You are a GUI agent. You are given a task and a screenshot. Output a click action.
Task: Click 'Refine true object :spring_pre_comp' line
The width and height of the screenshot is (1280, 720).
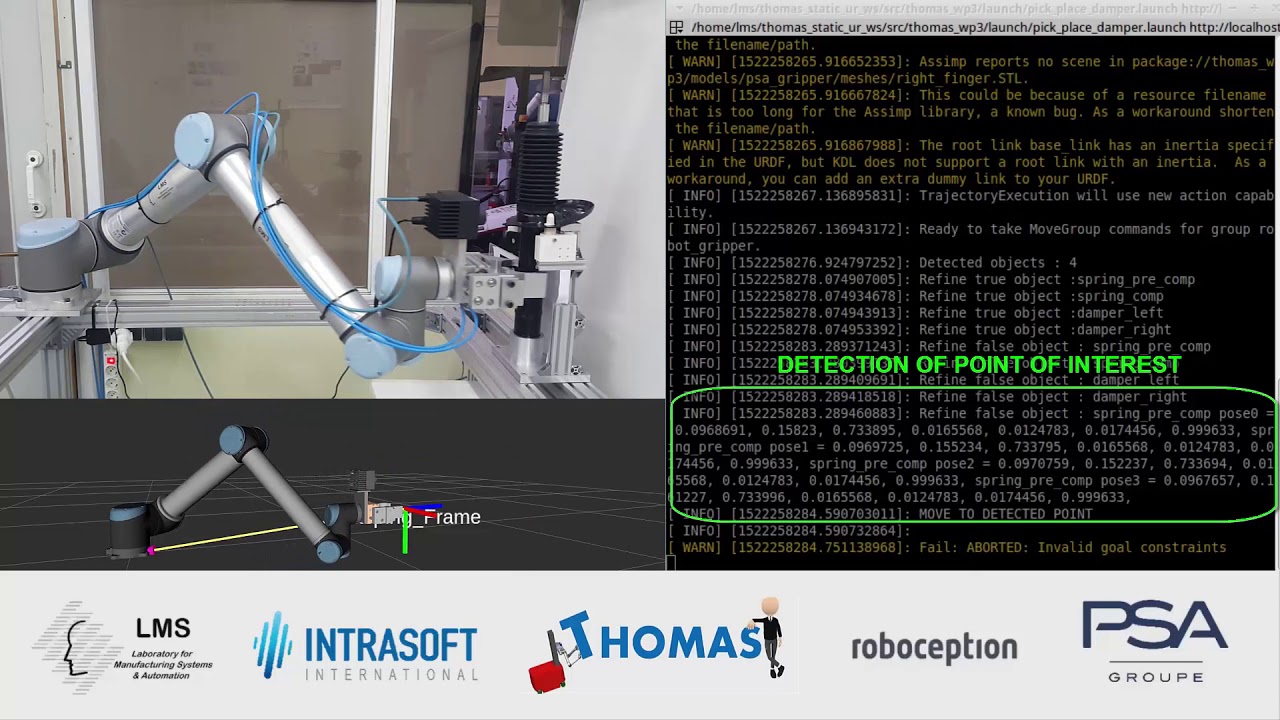tap(931, 280)
